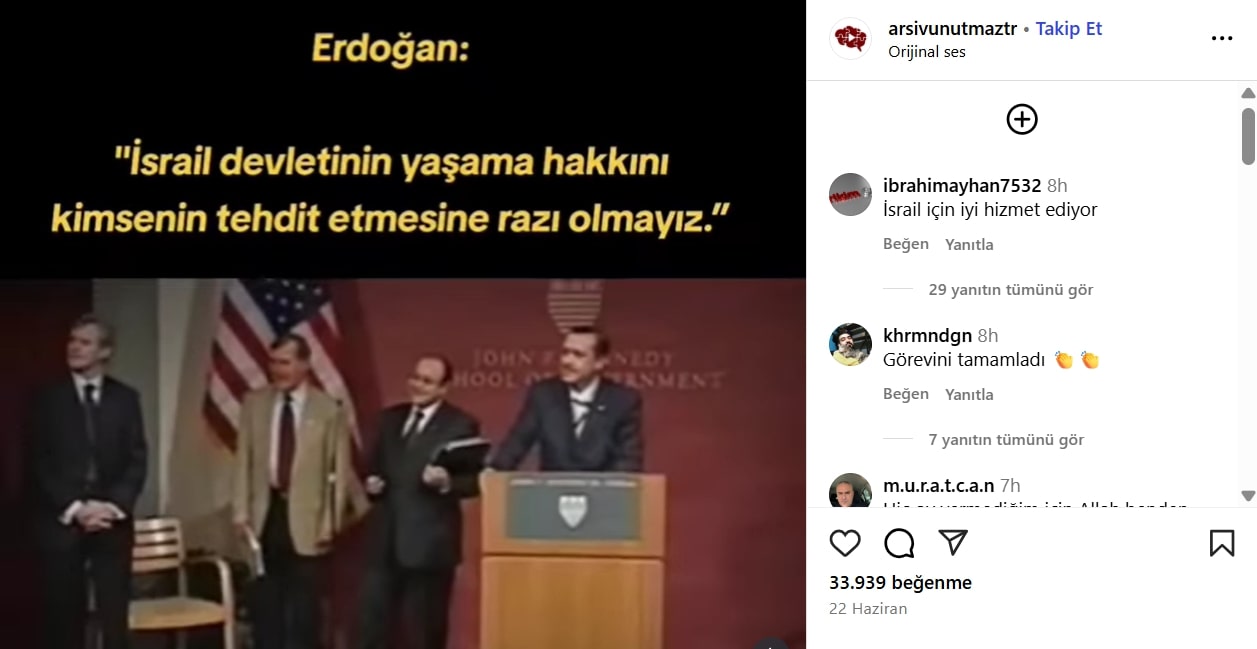Follow account via Takip Et
Screen dimensions: 1257x649
coord(1068,29)
